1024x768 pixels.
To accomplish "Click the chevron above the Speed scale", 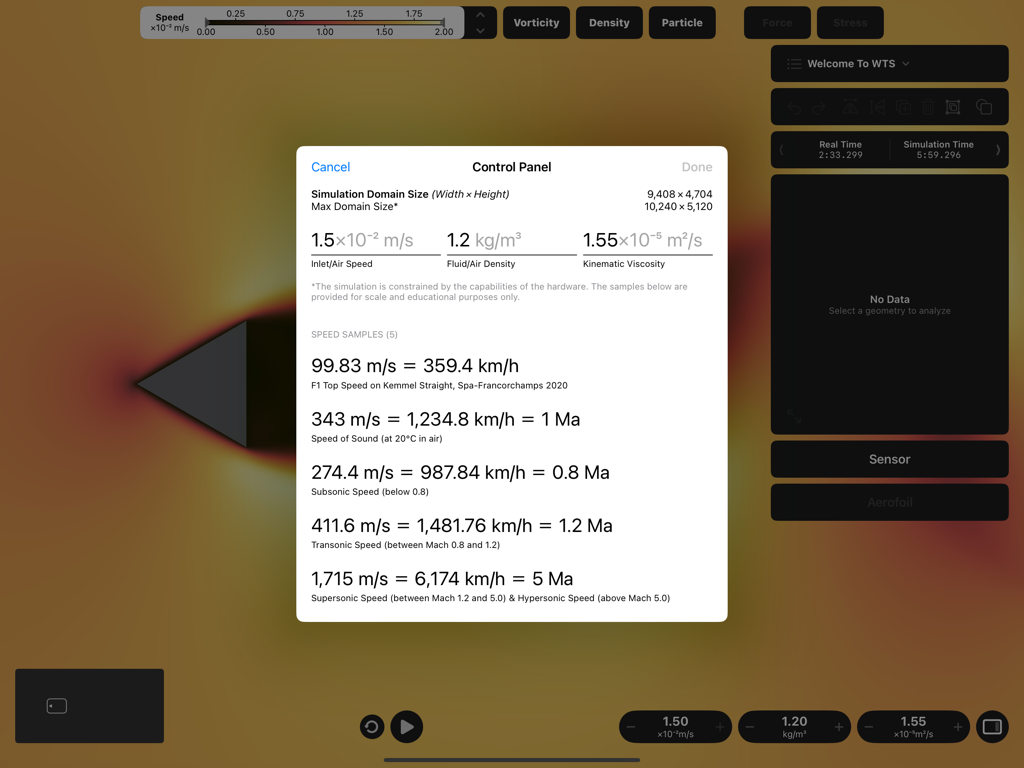I will (x=480, y=14).
